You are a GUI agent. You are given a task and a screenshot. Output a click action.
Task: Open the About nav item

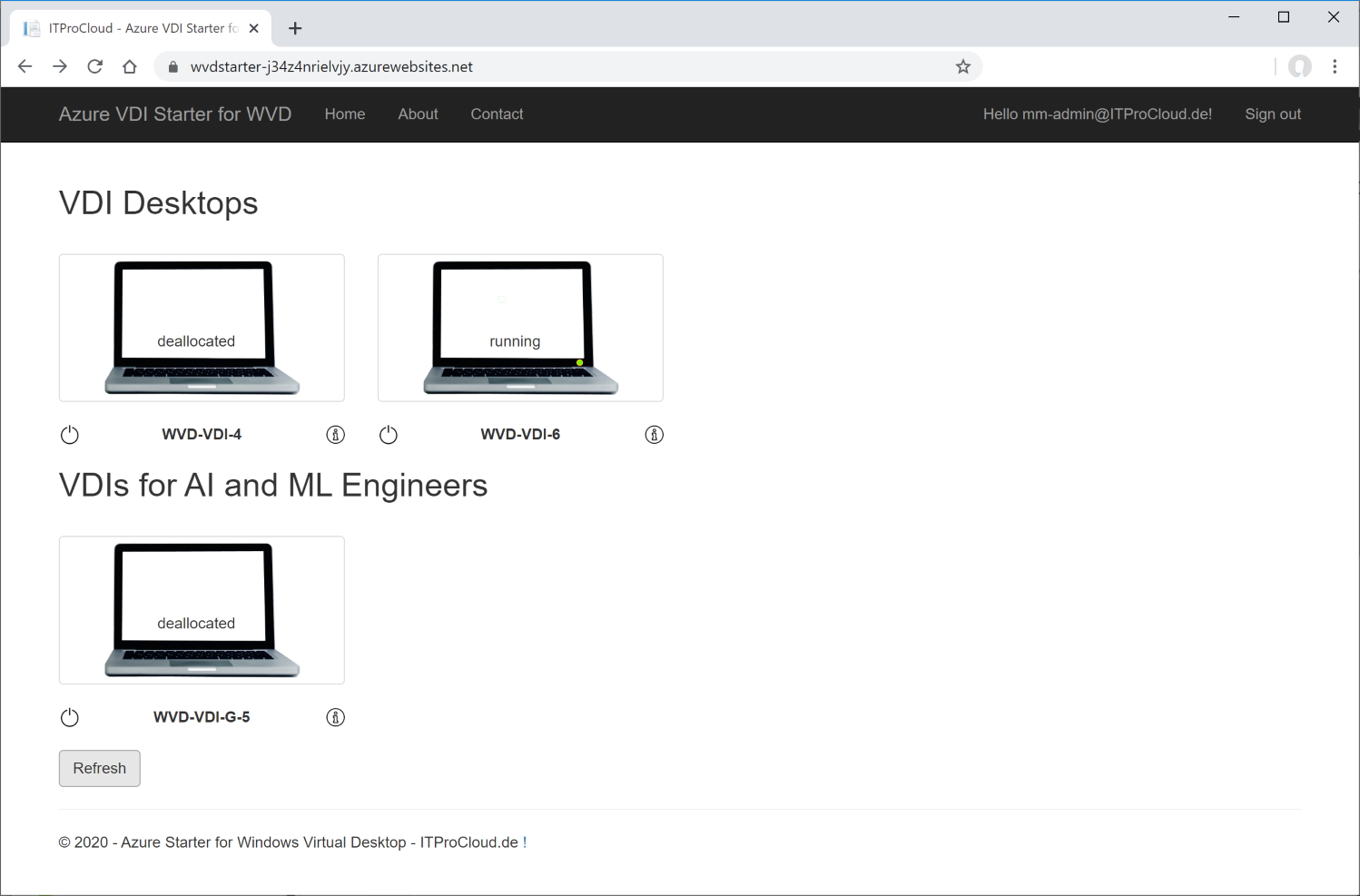418,114
